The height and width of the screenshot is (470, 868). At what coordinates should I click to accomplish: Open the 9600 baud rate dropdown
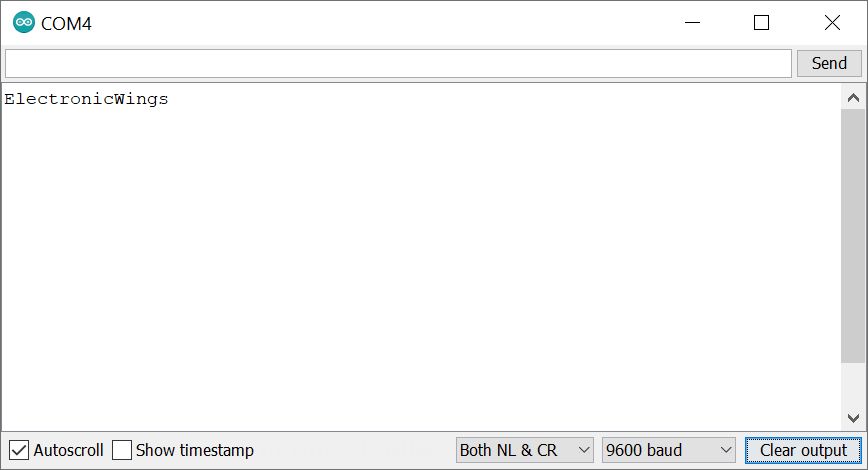[x=669, y=450]
